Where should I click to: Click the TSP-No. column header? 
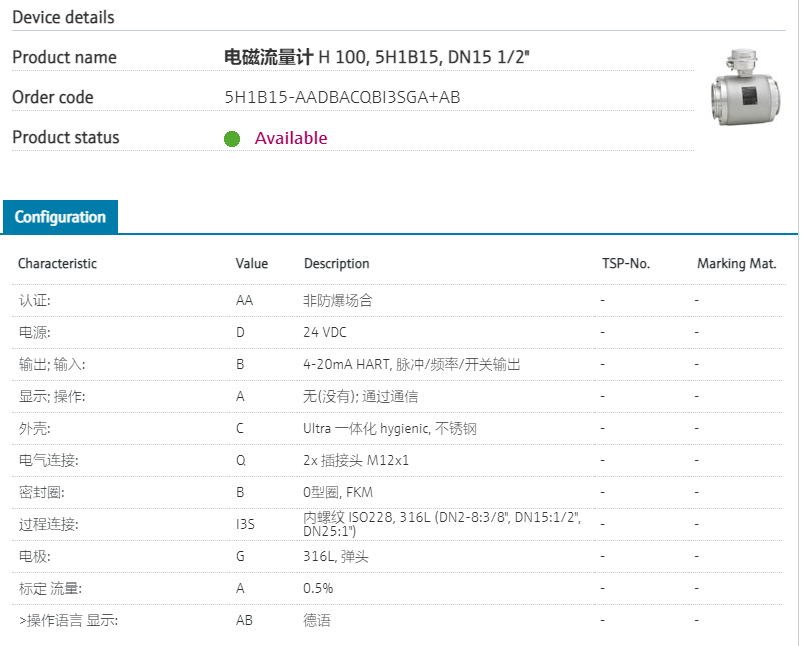tap(626, 264)
